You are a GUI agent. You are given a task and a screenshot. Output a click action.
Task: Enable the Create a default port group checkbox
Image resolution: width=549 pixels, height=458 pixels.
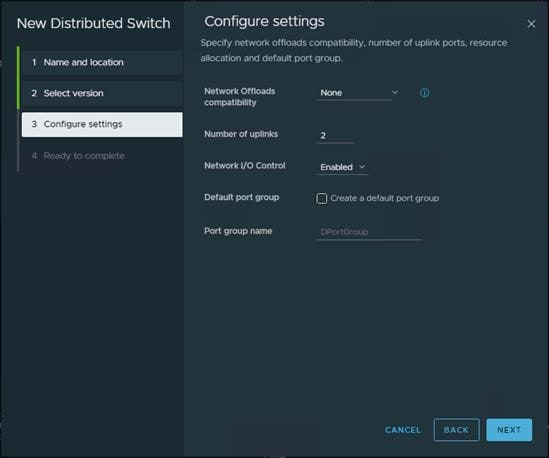[x=321, y=198]
